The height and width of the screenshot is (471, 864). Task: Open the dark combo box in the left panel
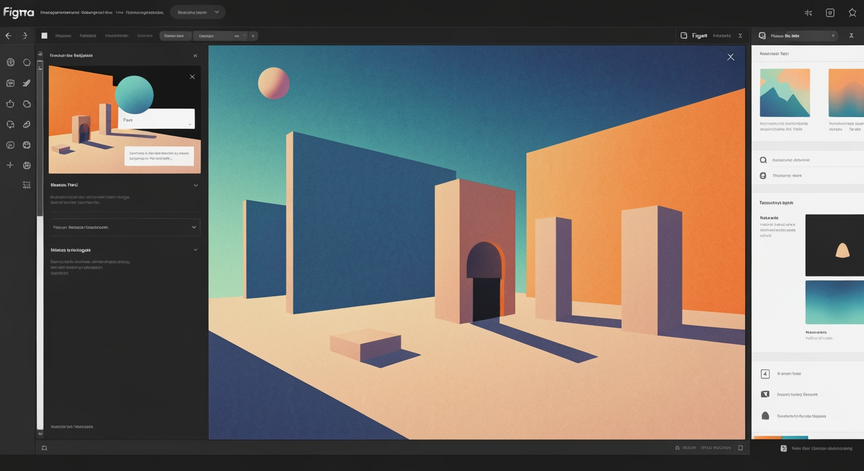(x=125, y=227)
